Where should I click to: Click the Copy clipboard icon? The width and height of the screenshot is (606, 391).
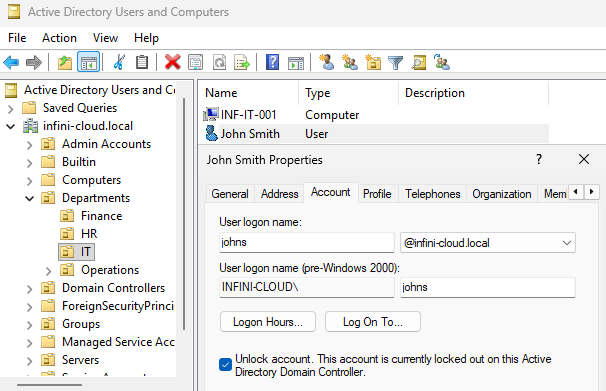pyautogui.click(x=142, y=62)
